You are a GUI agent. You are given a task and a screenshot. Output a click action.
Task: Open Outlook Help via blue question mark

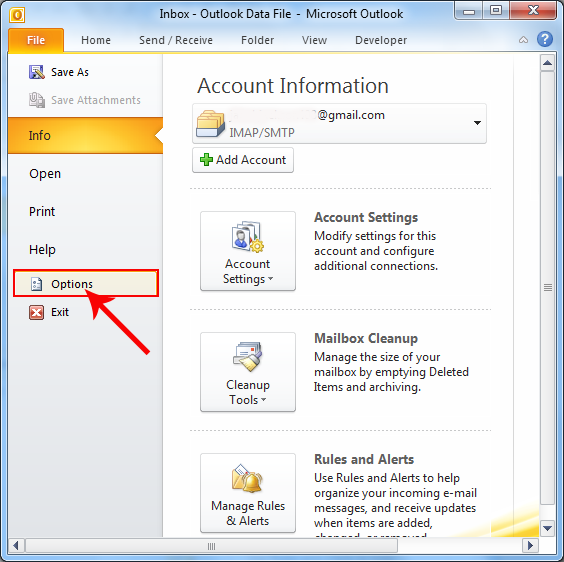pyautogui.click(x=545, y=39)
